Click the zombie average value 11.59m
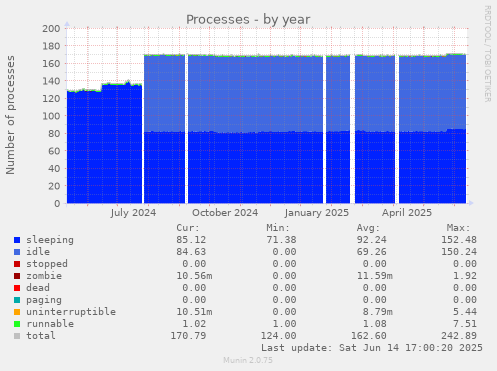Screen dimensions: 497x371 375,276
